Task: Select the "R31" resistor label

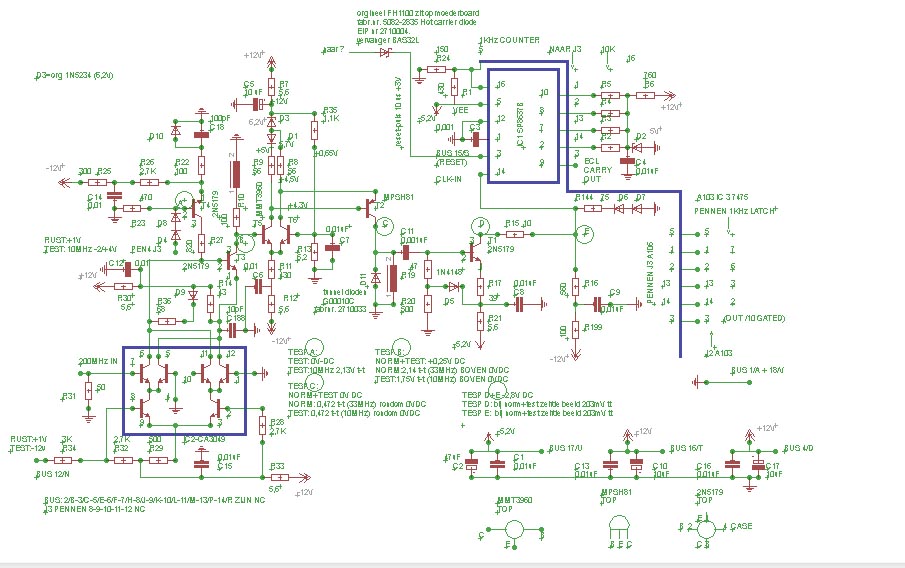Action: [x=69, y=397]
